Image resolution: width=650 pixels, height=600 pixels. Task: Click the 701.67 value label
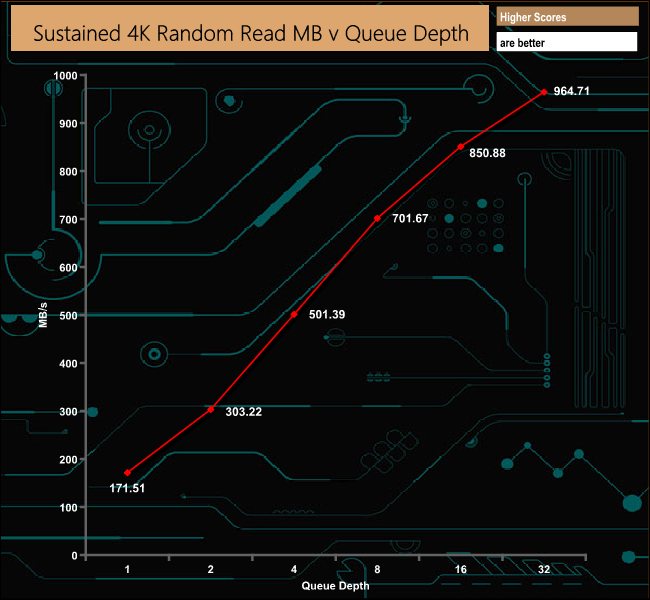pyautogui.click(x=410, y=218)
